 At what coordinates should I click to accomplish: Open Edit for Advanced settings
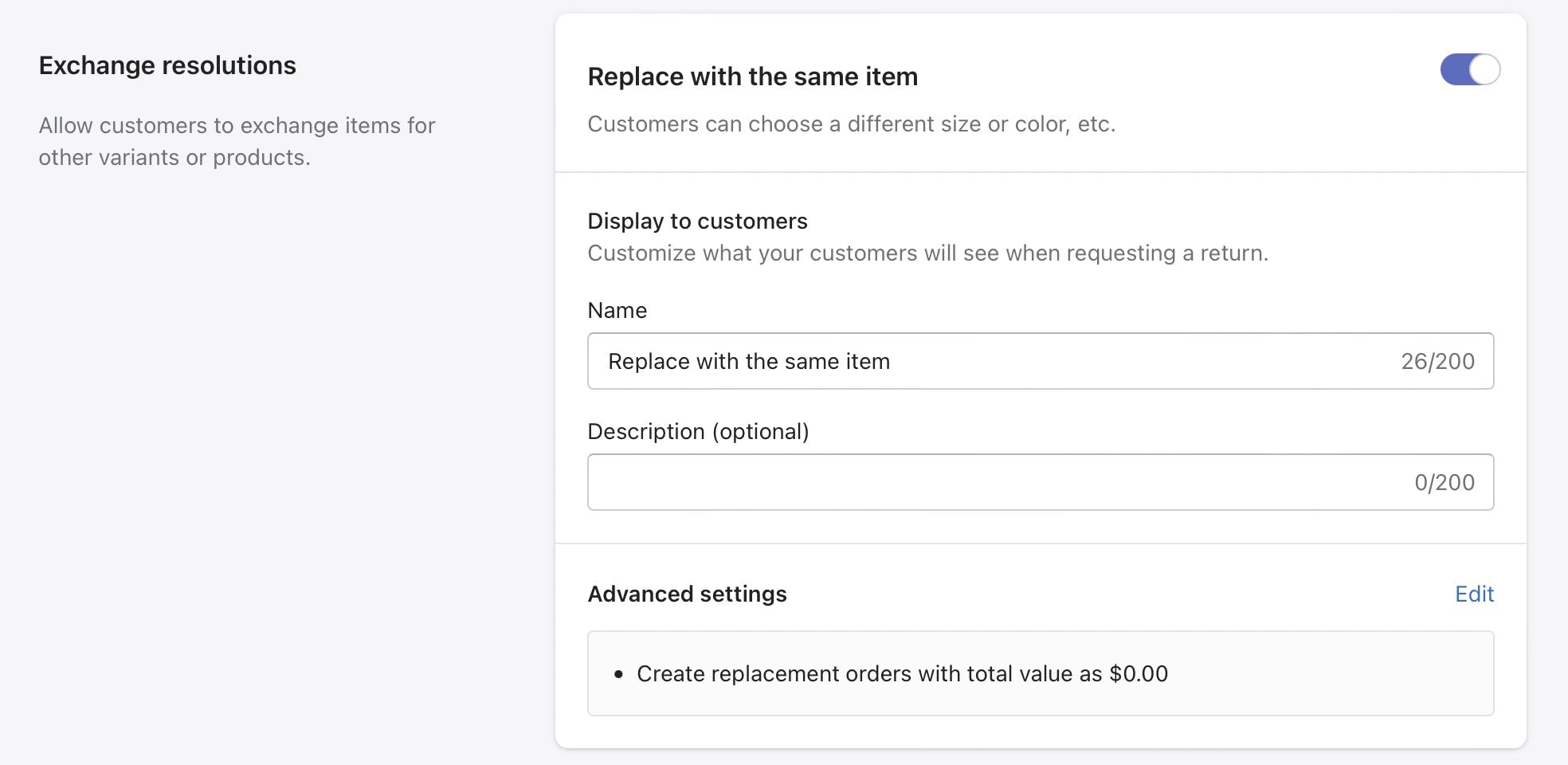[1474, 594]
